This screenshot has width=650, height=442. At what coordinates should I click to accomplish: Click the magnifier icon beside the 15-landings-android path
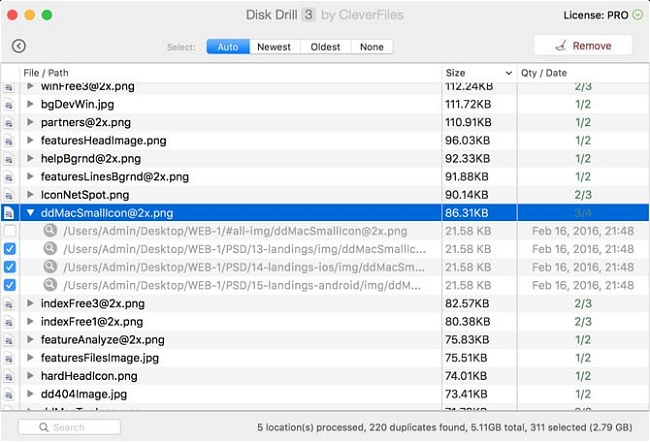(x=50, y=285)
